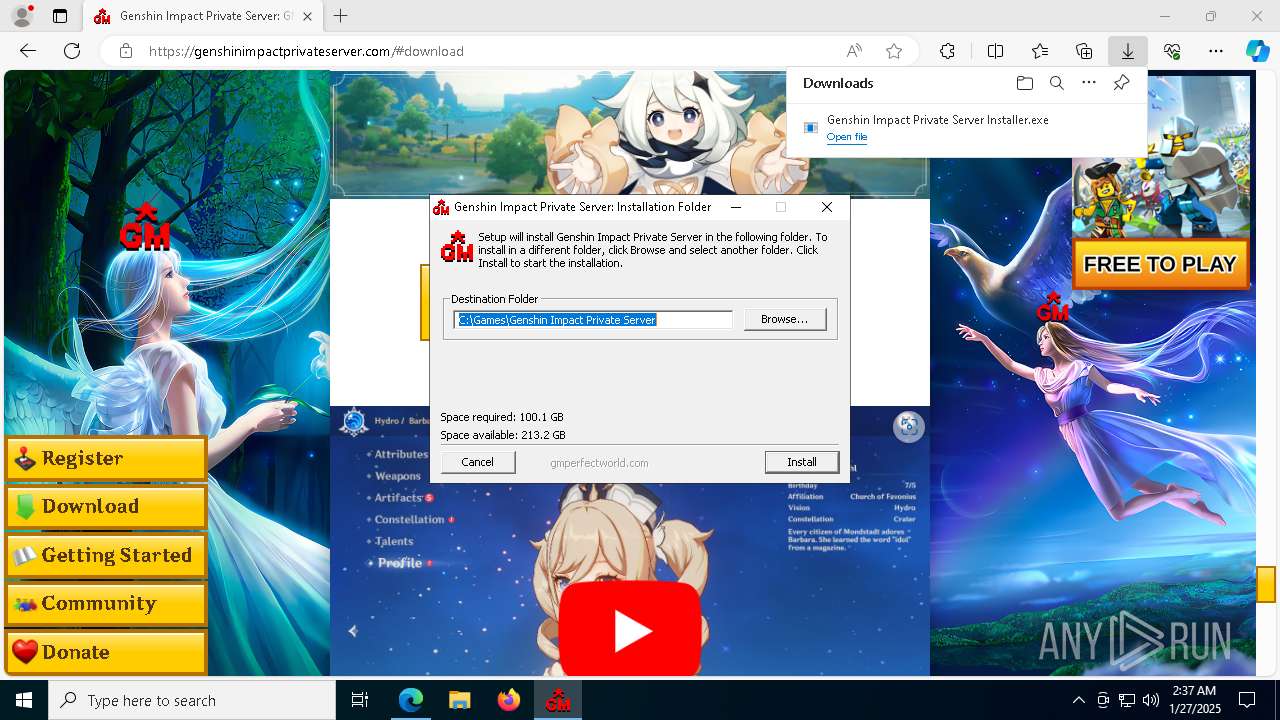Search downloads with the magnifier icon
Screen dimensions: 1280x720
[1056, 83]
